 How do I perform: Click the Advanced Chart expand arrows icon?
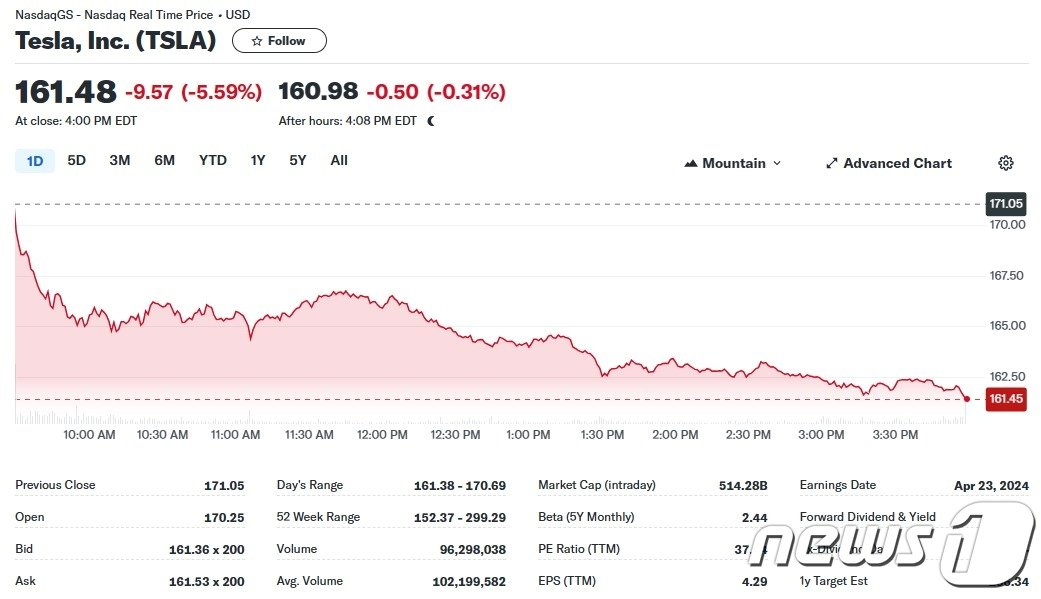(831, 163)
